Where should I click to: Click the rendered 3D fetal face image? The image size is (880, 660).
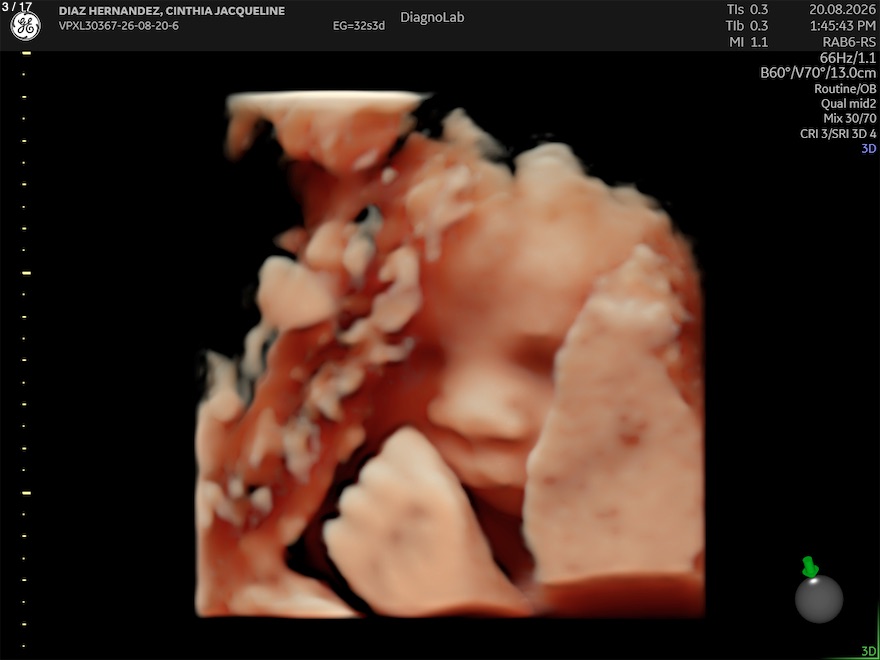click(450, 354)
